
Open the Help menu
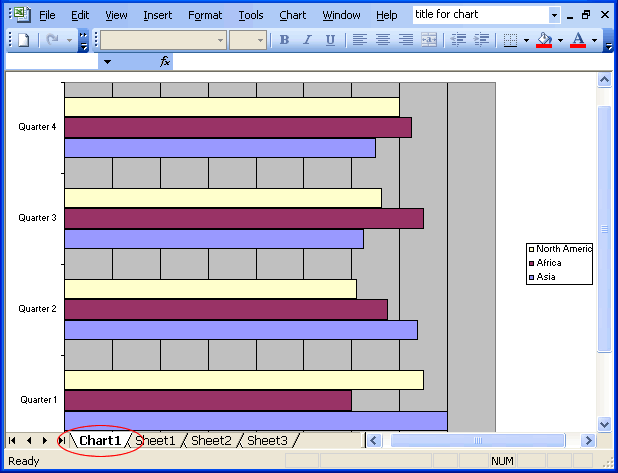pos(387,15)
